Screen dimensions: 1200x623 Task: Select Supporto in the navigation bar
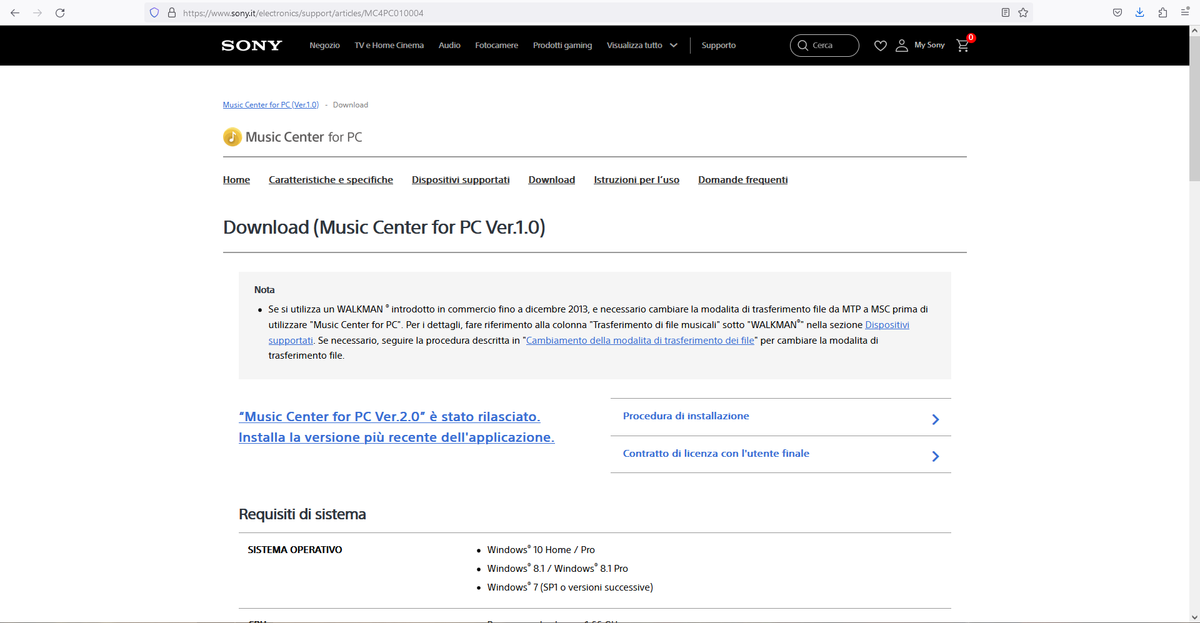718,45
